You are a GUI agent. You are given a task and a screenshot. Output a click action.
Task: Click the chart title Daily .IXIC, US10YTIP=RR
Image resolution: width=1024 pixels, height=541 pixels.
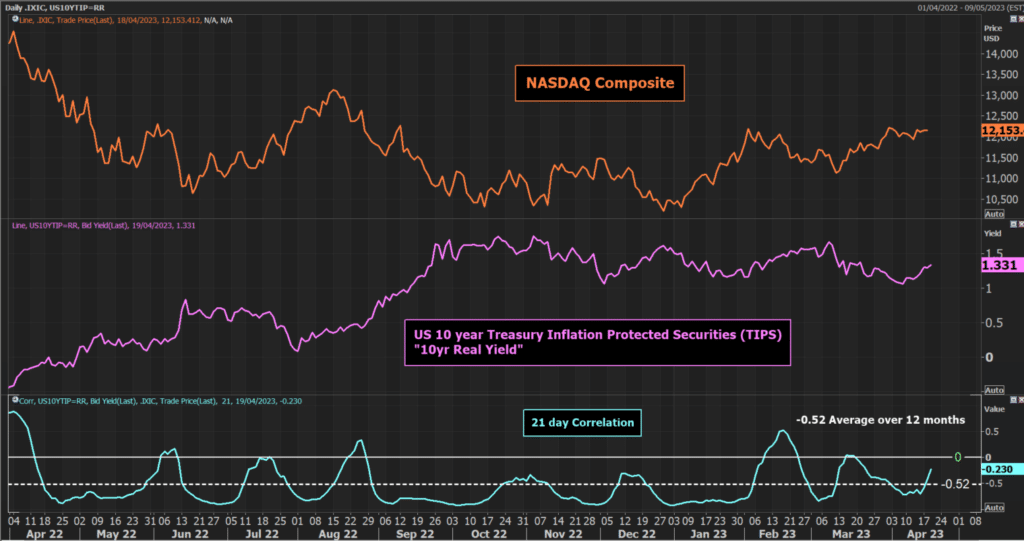(x=55, y=8)
